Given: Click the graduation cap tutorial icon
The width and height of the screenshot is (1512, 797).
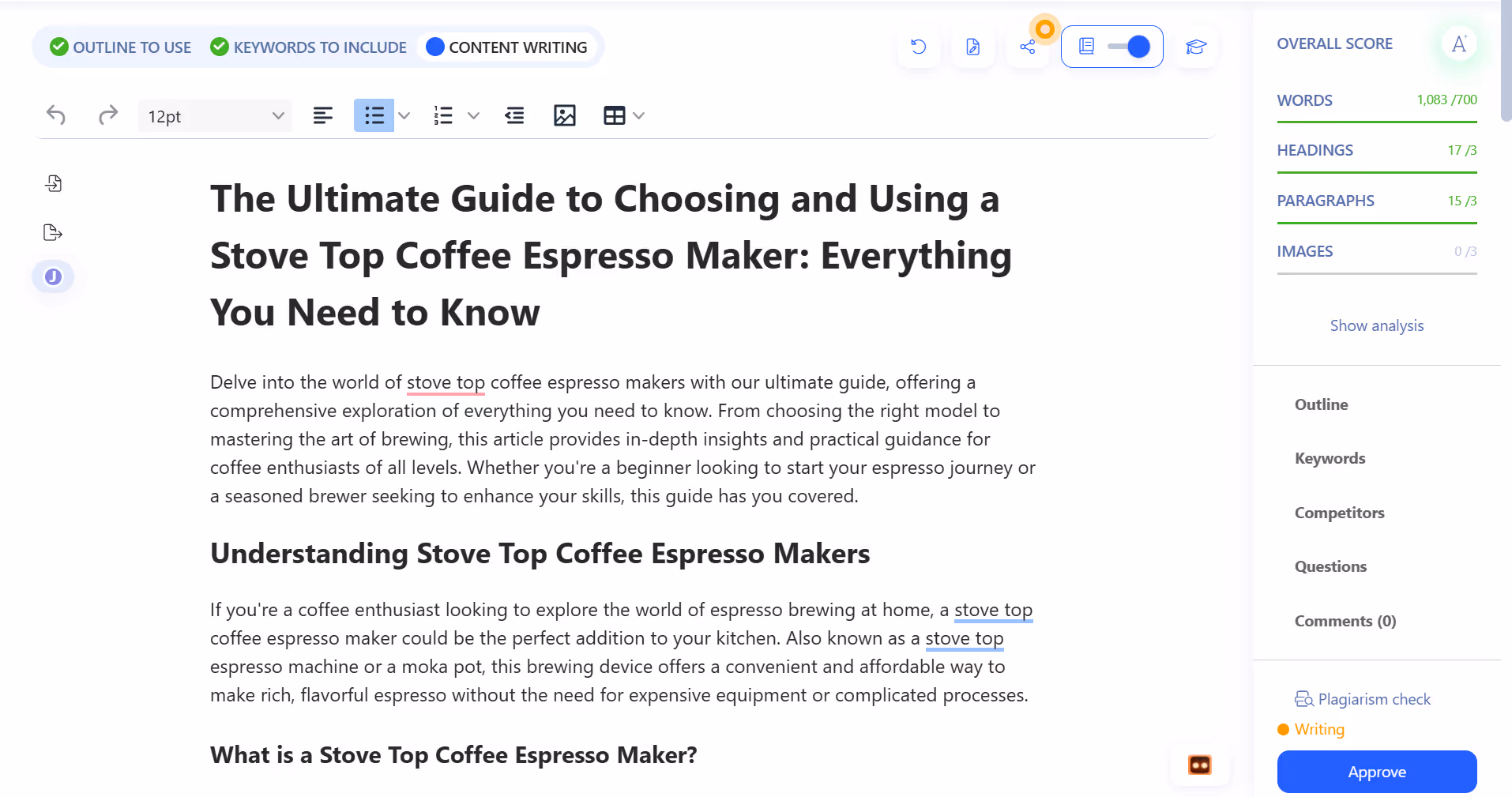Looking at the screenshot, I should click(x=1196, y=47).
